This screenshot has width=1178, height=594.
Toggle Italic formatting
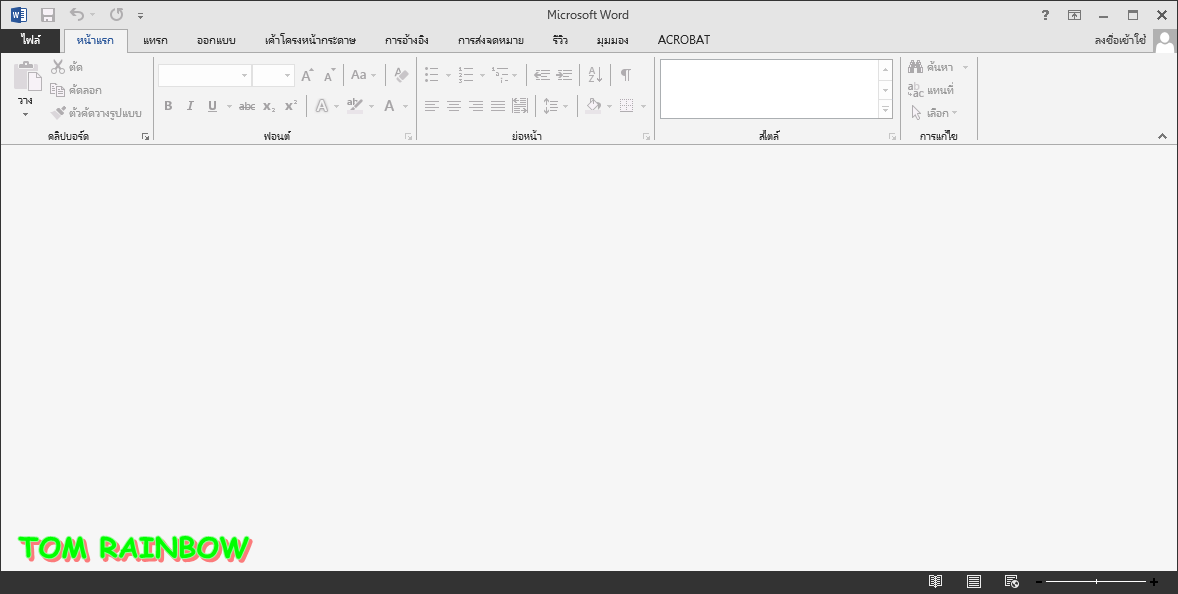[190, 106]
